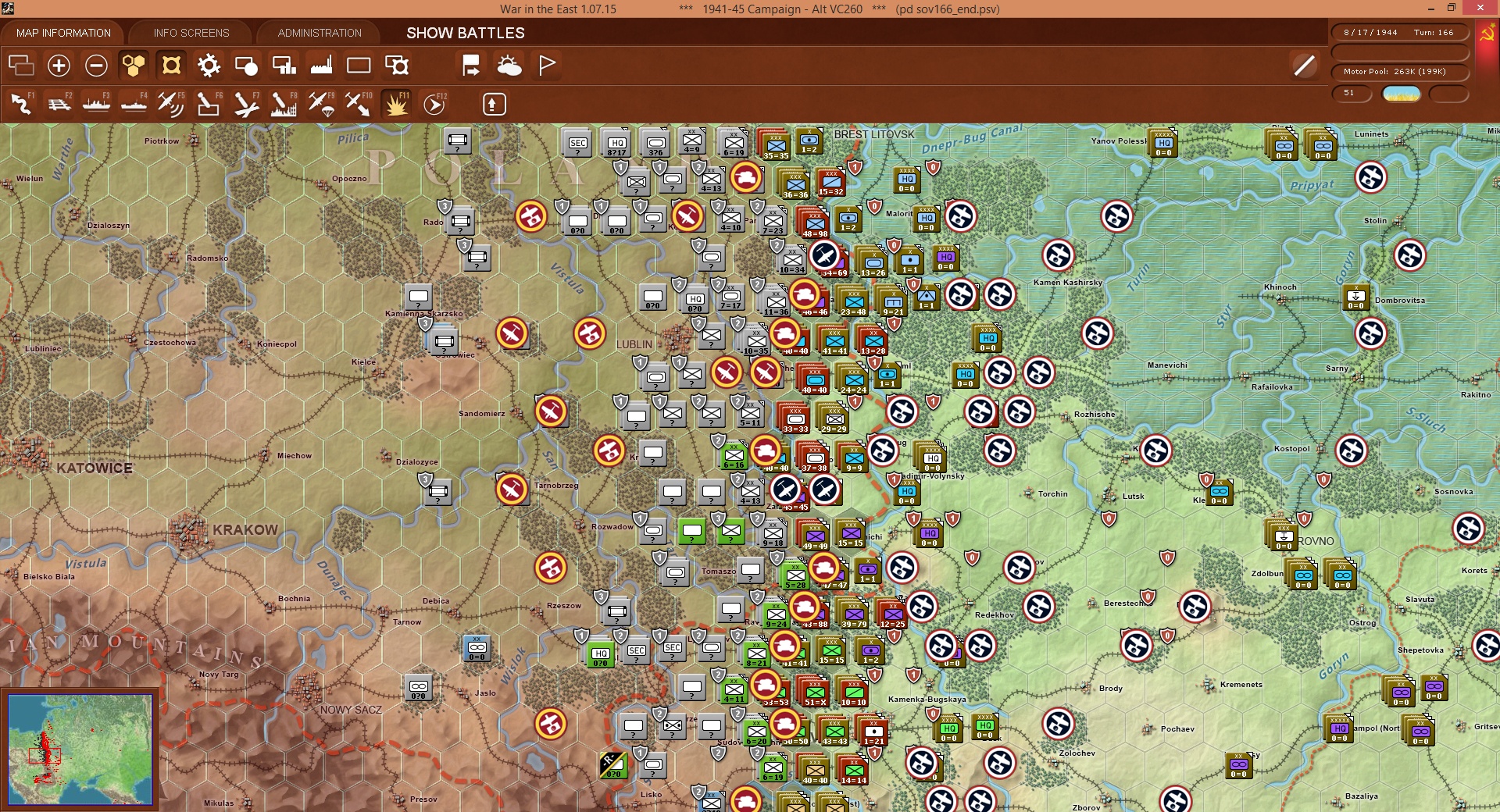The height and width of the screenshot is (812, 1500).
Task: Click the factory icon in the toolbar
Action: coord(321,66)
